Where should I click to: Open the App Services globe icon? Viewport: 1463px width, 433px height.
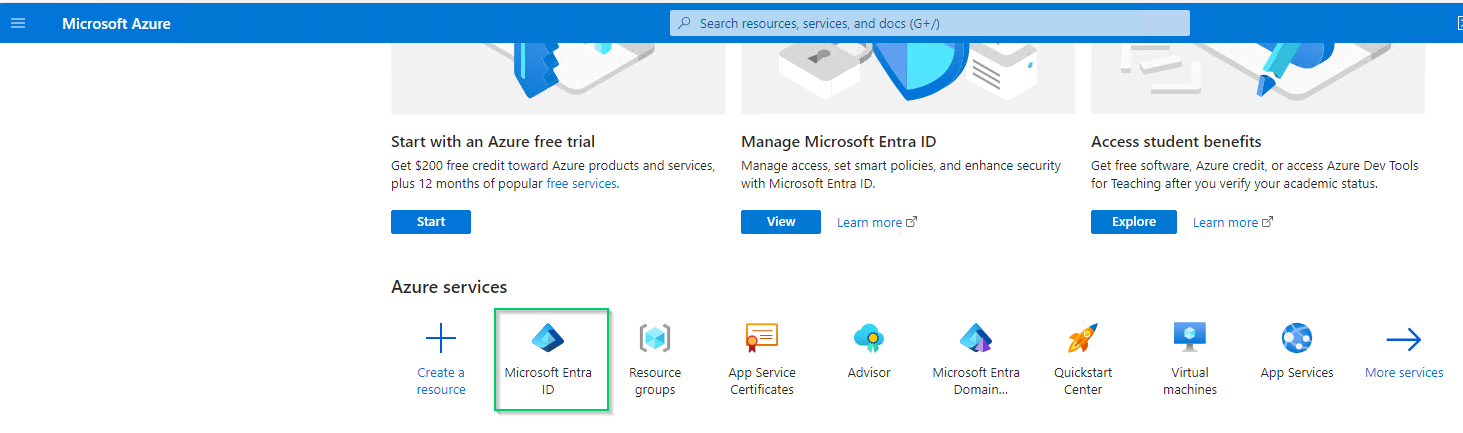coord(1297,338)
